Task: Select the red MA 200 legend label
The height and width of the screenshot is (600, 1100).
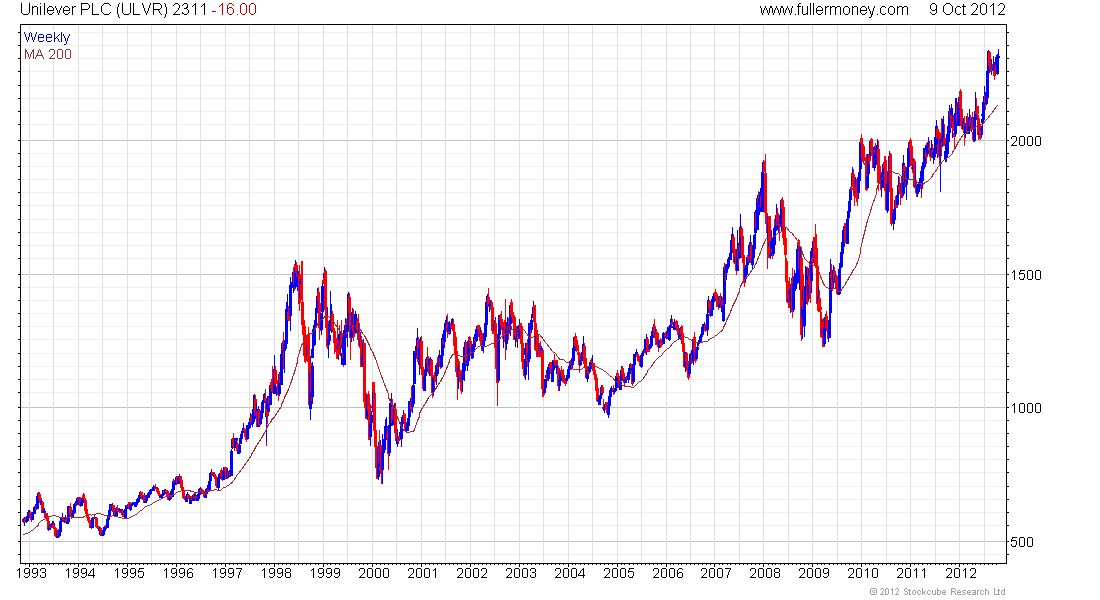Action: (x=48, y=54)
